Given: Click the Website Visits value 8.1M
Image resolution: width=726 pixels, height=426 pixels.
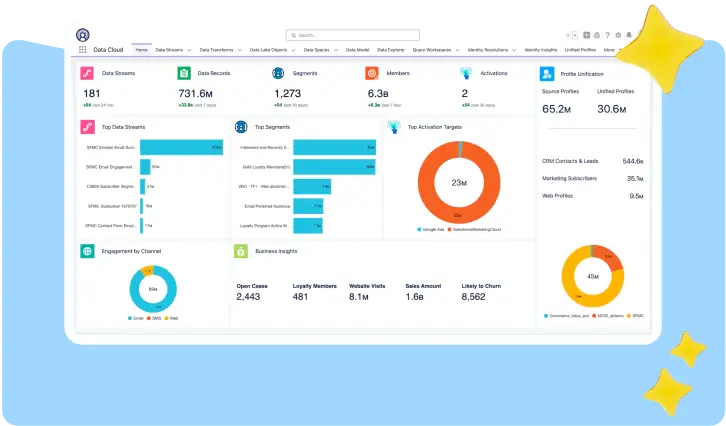Looking at the screenshot, I should 359,297.
